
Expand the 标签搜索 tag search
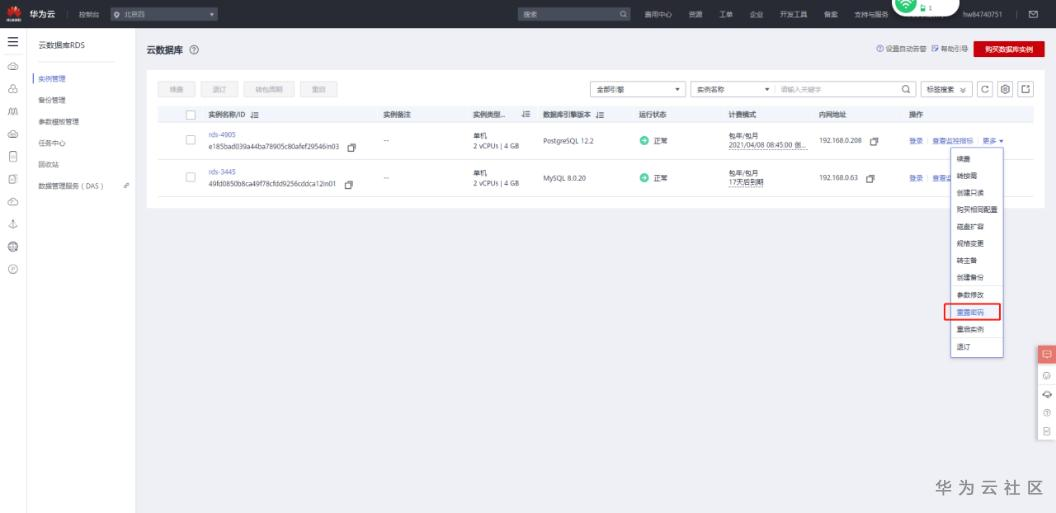pos(946,90)
